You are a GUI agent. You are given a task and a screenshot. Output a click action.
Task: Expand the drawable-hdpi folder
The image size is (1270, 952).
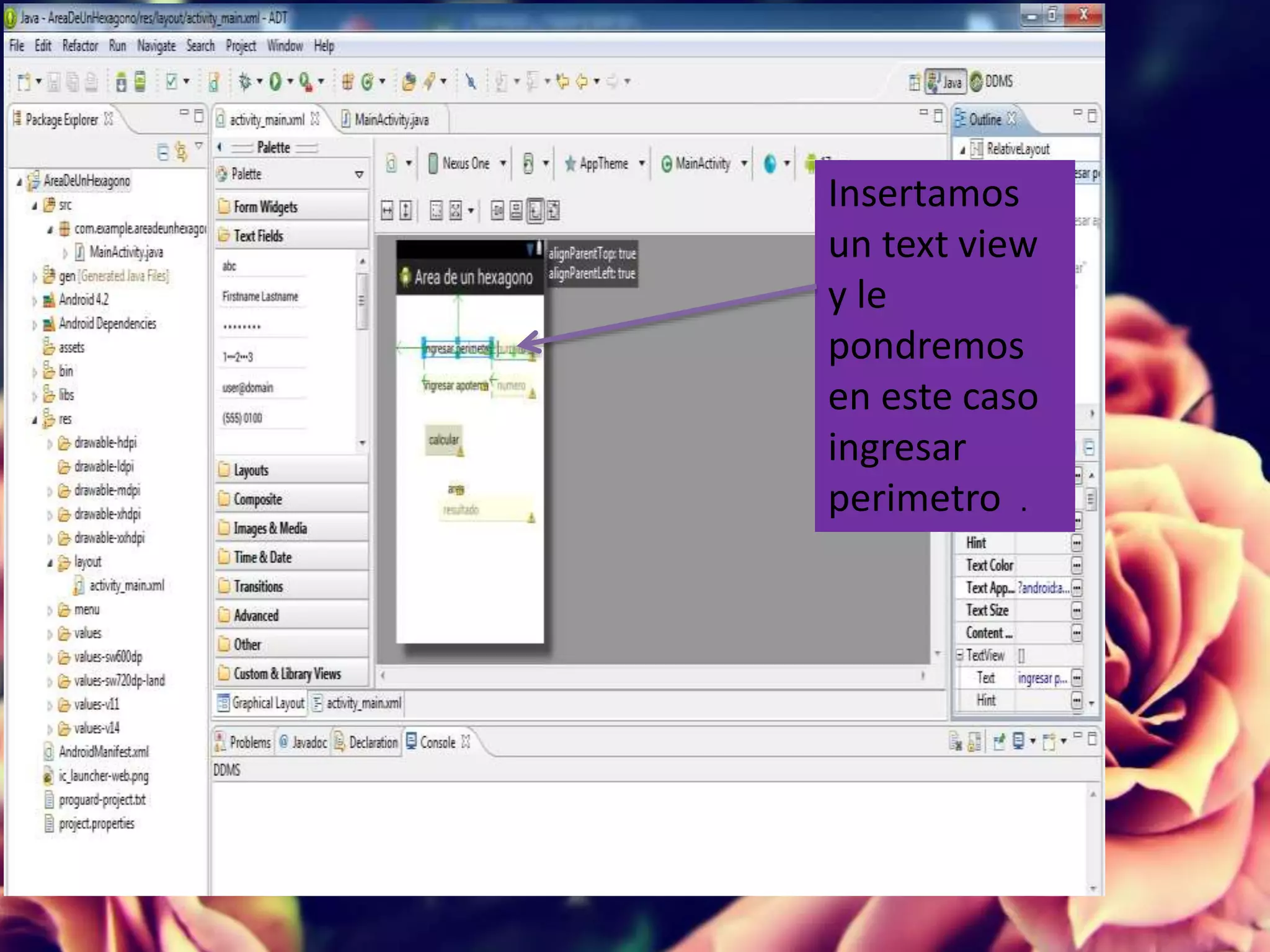[x=50, y=444]
